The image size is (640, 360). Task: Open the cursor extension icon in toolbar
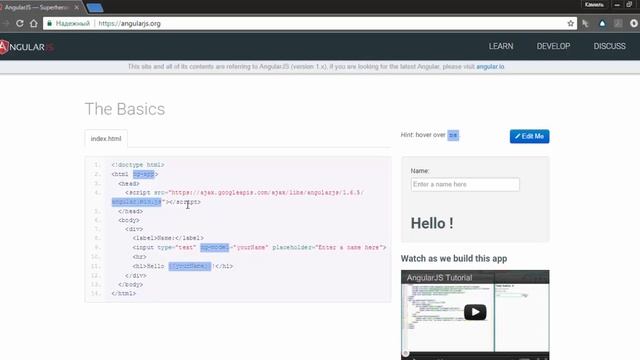[585, 24]
